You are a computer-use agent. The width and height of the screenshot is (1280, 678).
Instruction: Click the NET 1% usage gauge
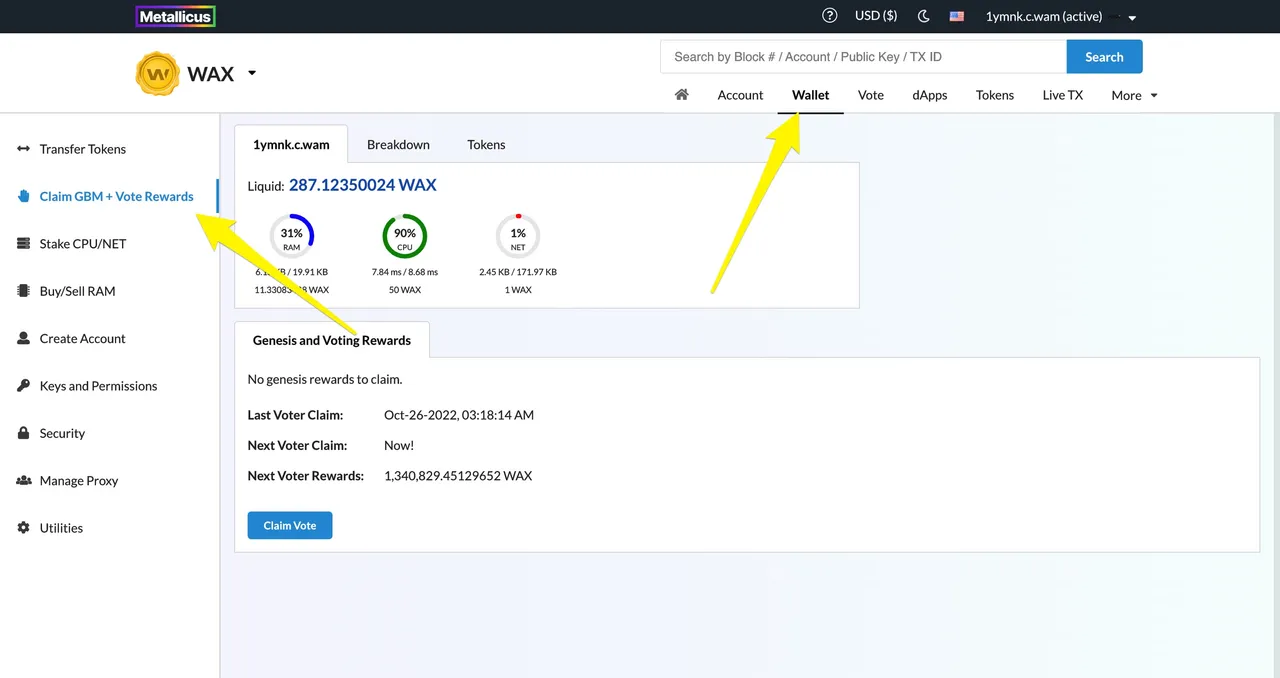point(518,236)
